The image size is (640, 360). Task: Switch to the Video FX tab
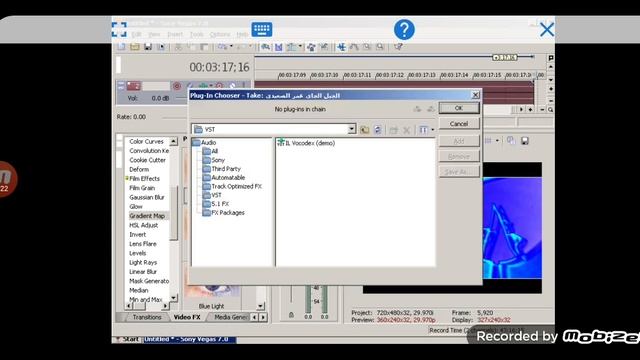(187, 317)
